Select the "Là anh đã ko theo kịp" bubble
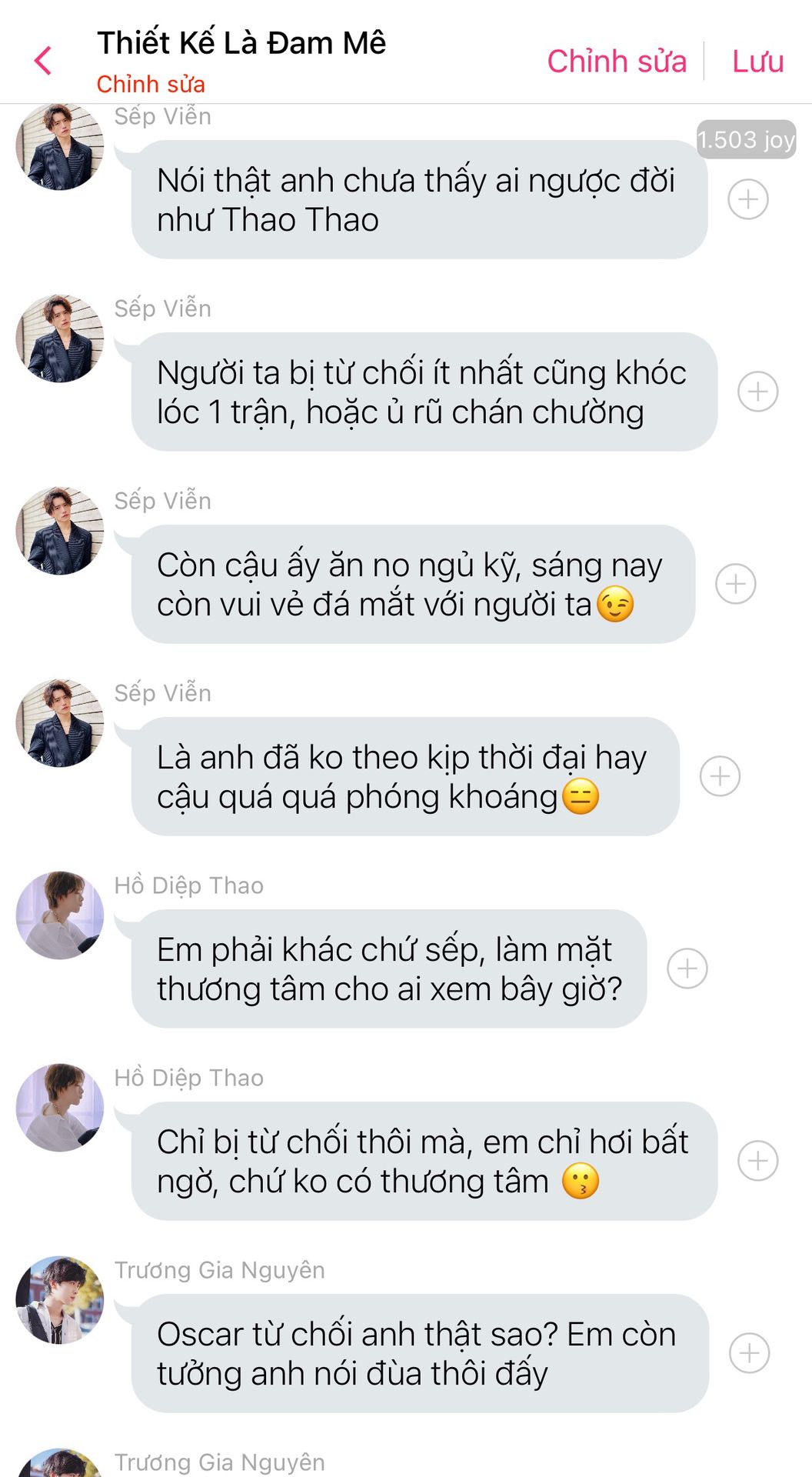Image resolution: width=812 pixels, height=1477 pixels. (x=405, y=776)
